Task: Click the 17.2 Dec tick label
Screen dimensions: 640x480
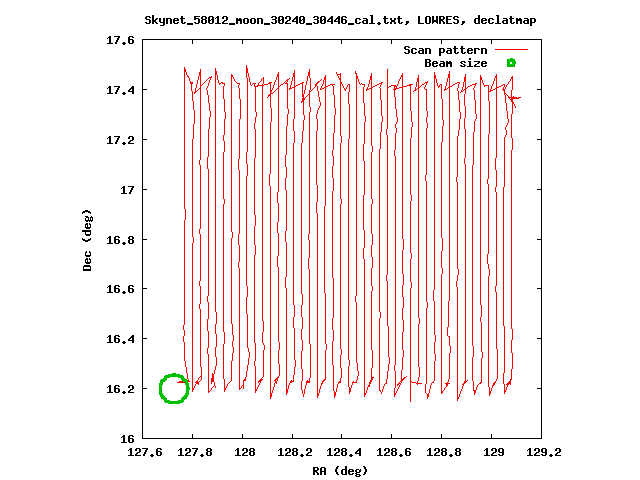Action: point(120,140)
